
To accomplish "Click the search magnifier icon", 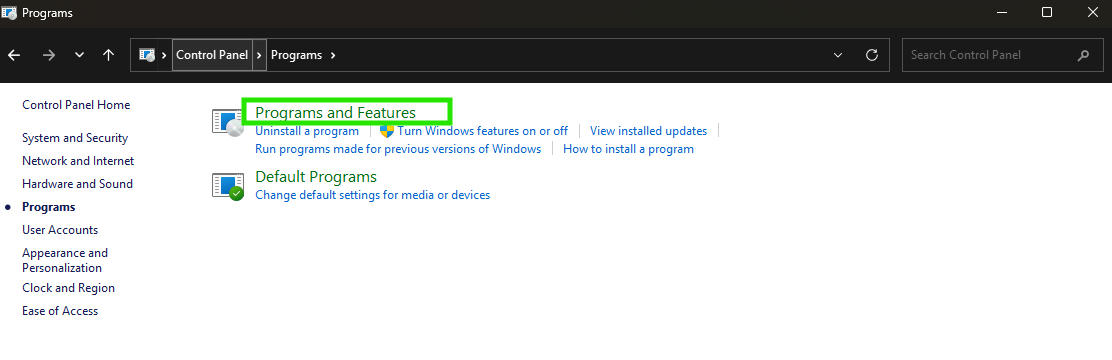I will pos(1083,55).
